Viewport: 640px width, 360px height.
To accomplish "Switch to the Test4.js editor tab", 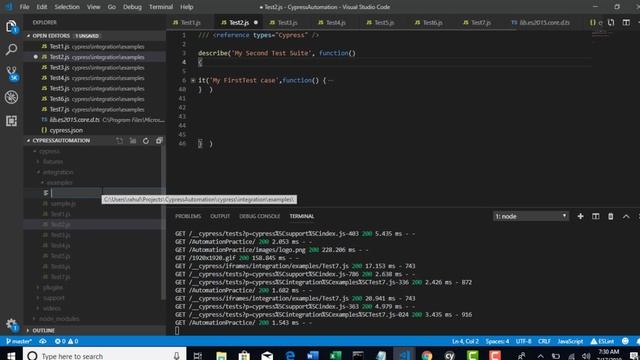I will point(336,22).
